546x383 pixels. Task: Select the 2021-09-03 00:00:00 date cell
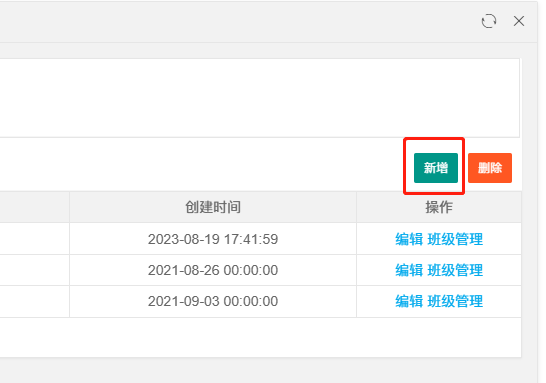(213, 302)
